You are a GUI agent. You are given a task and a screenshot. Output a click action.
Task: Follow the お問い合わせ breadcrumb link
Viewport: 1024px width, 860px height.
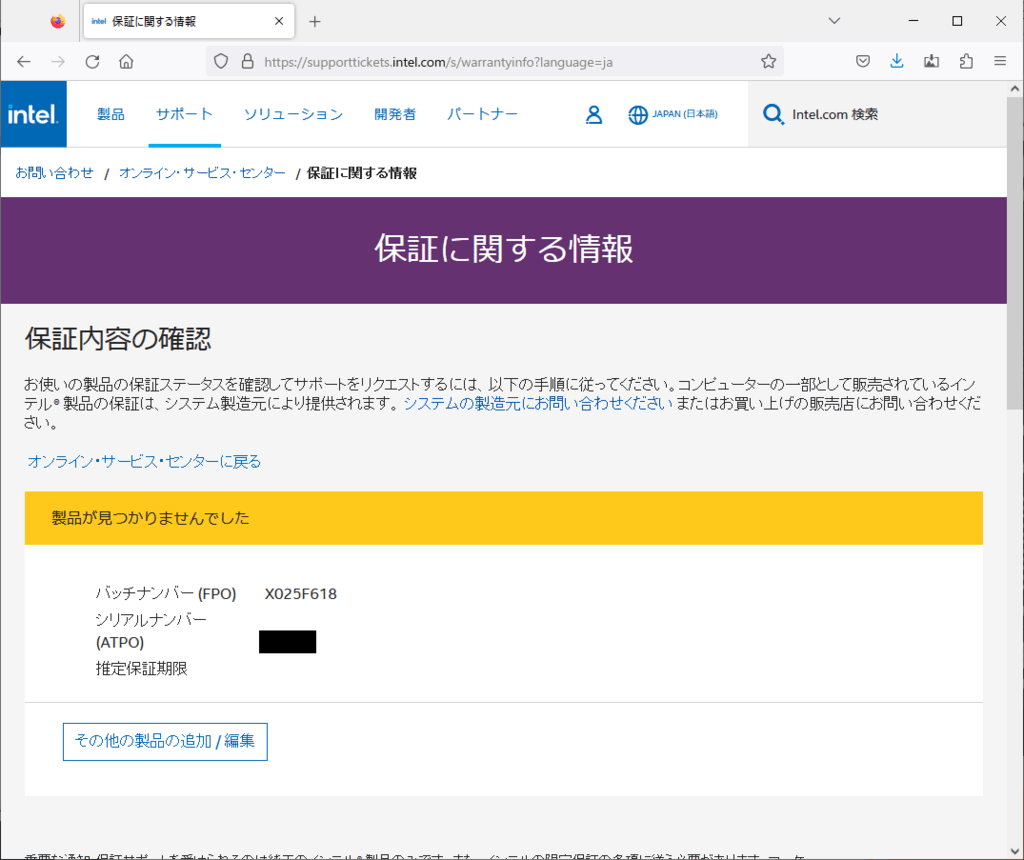(x=54, y=173)
